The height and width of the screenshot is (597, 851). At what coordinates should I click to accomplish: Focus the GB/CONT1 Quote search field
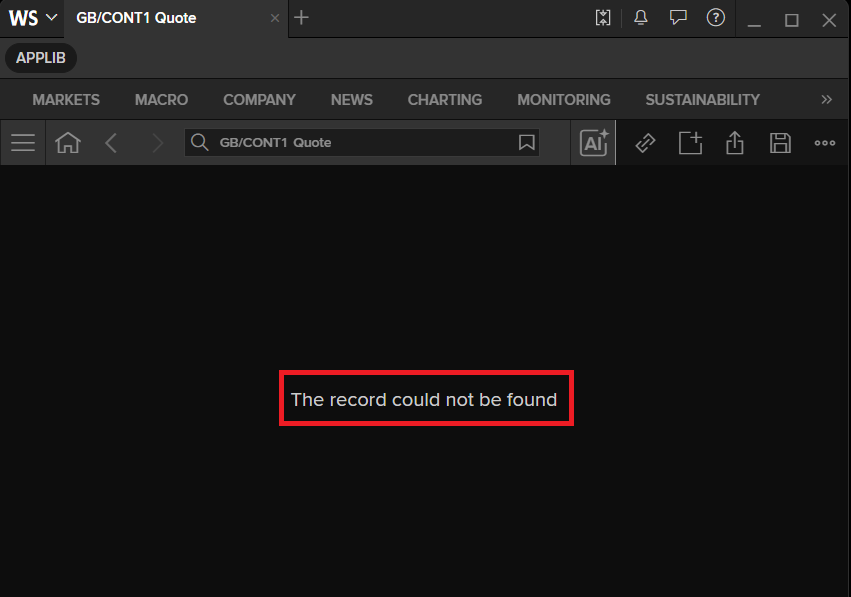click(x=362, y=142)
